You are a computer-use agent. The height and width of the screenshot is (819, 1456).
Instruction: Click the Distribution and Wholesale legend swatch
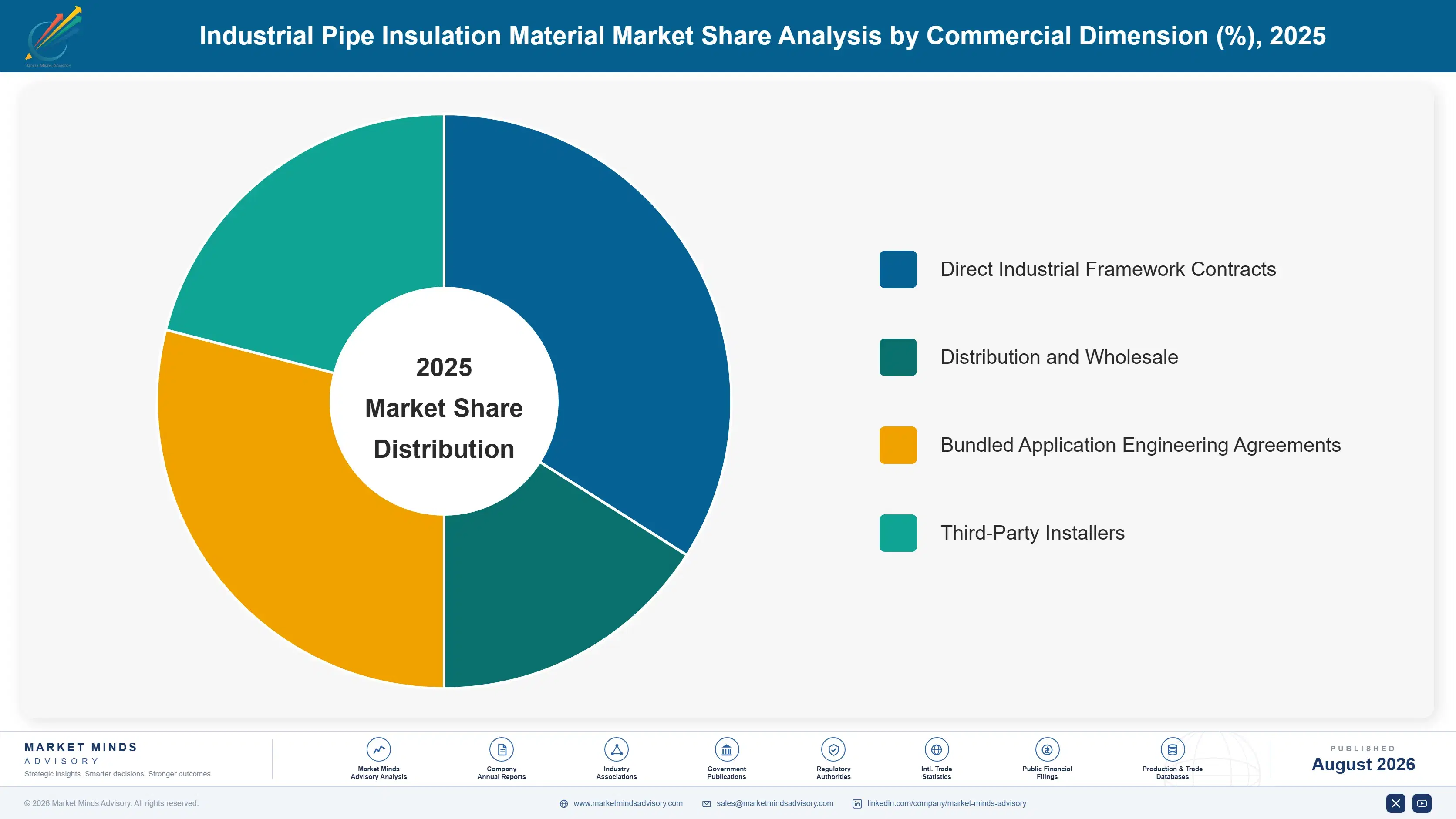pyautogui.click(x=898, y=357)
